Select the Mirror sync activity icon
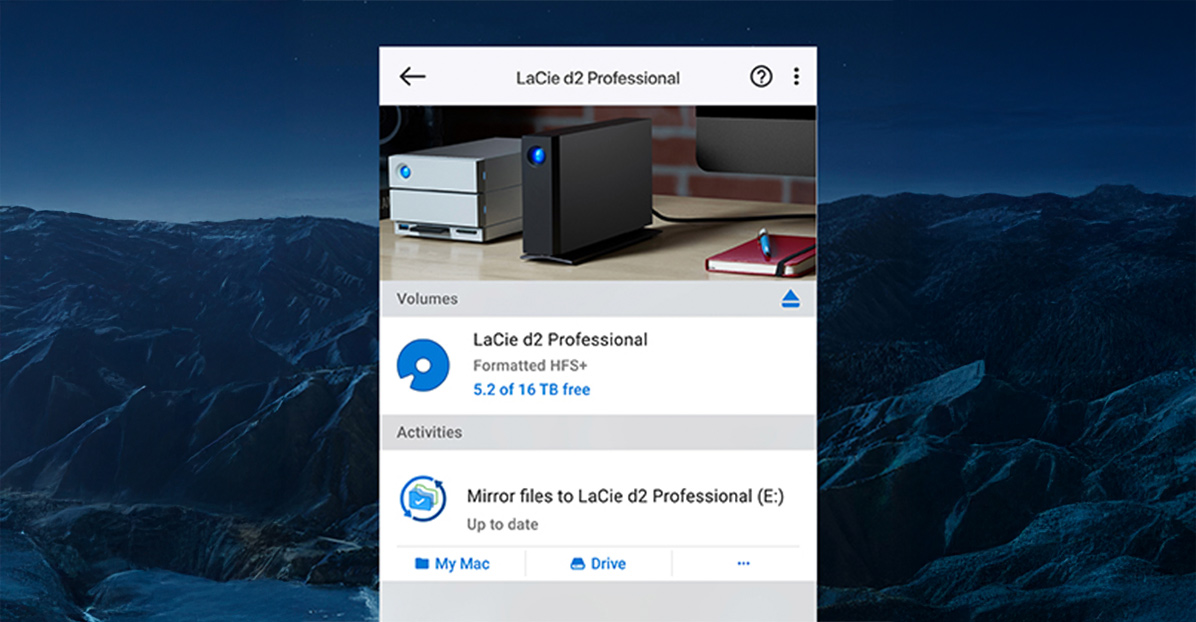The image size is (1196, 622). click(x=424, y=497)
